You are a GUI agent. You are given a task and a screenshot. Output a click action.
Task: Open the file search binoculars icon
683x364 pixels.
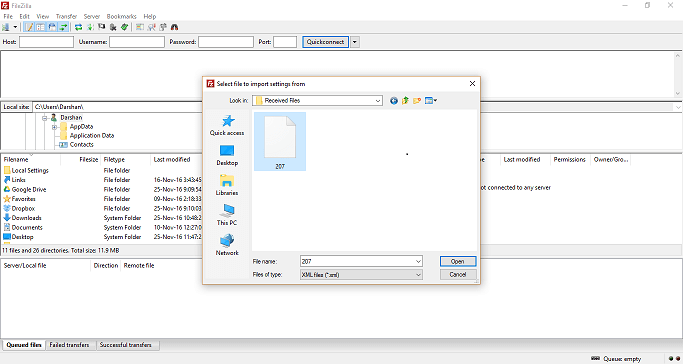[174, 27]
